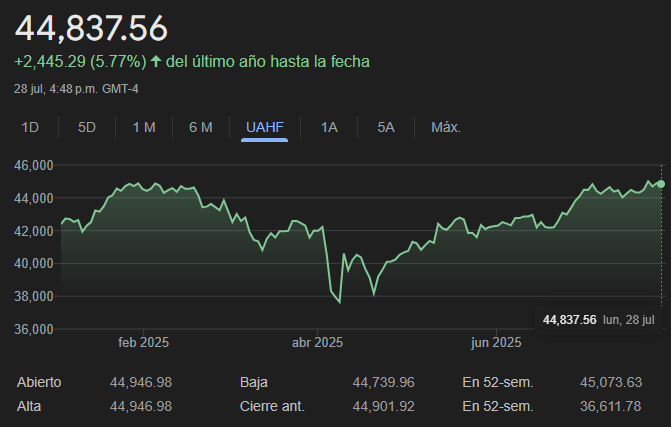The width and height of the screenshot is (671, 427).
Task: Click the Cierre ant. value 44,901.92
Action: pyautogui.click(x=383, y=406)
